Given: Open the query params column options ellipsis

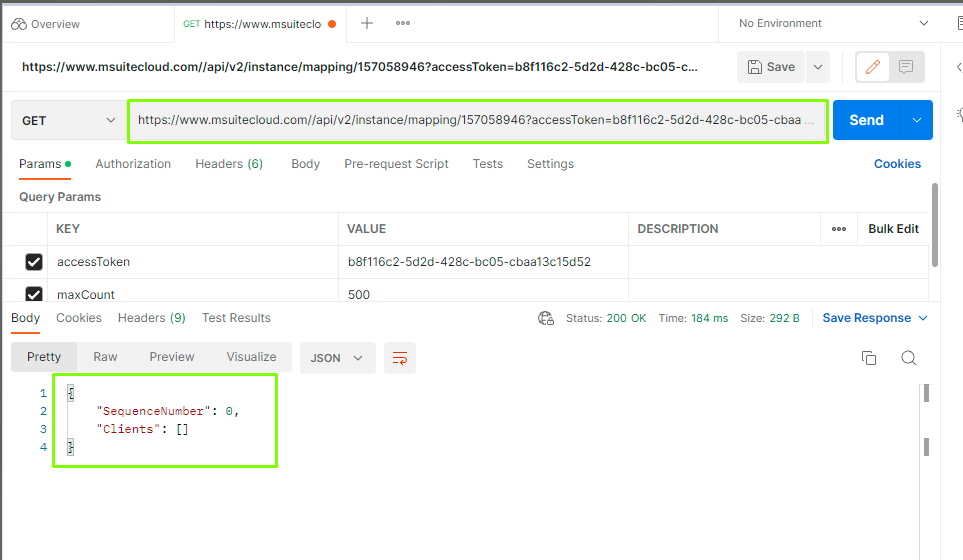Looking at the screenshot, I should click(838, 229).
